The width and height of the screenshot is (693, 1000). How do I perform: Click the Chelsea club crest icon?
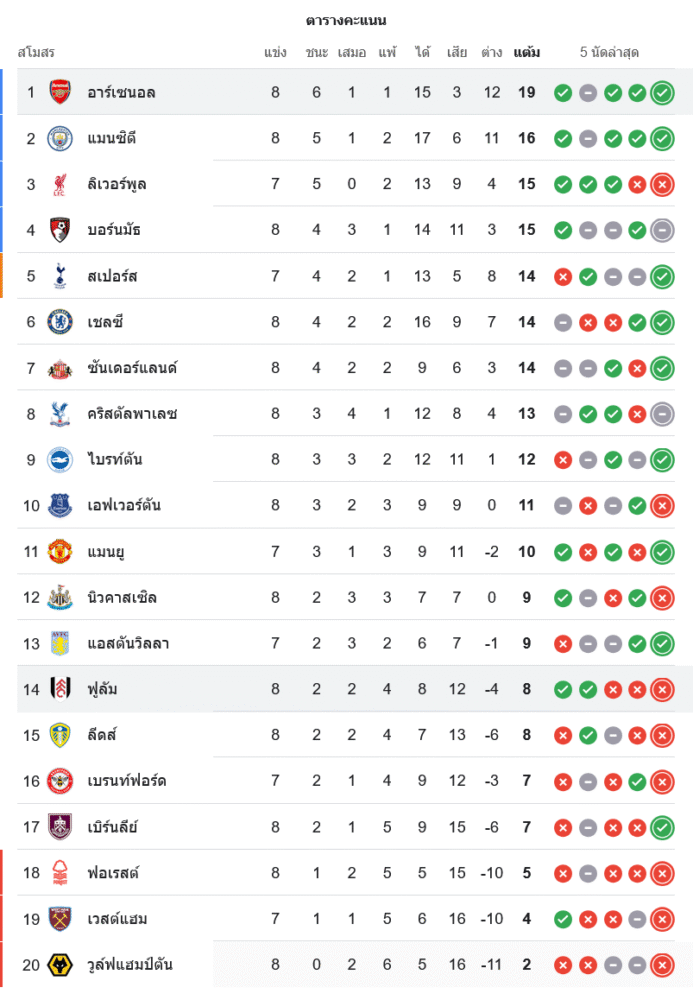60,322
